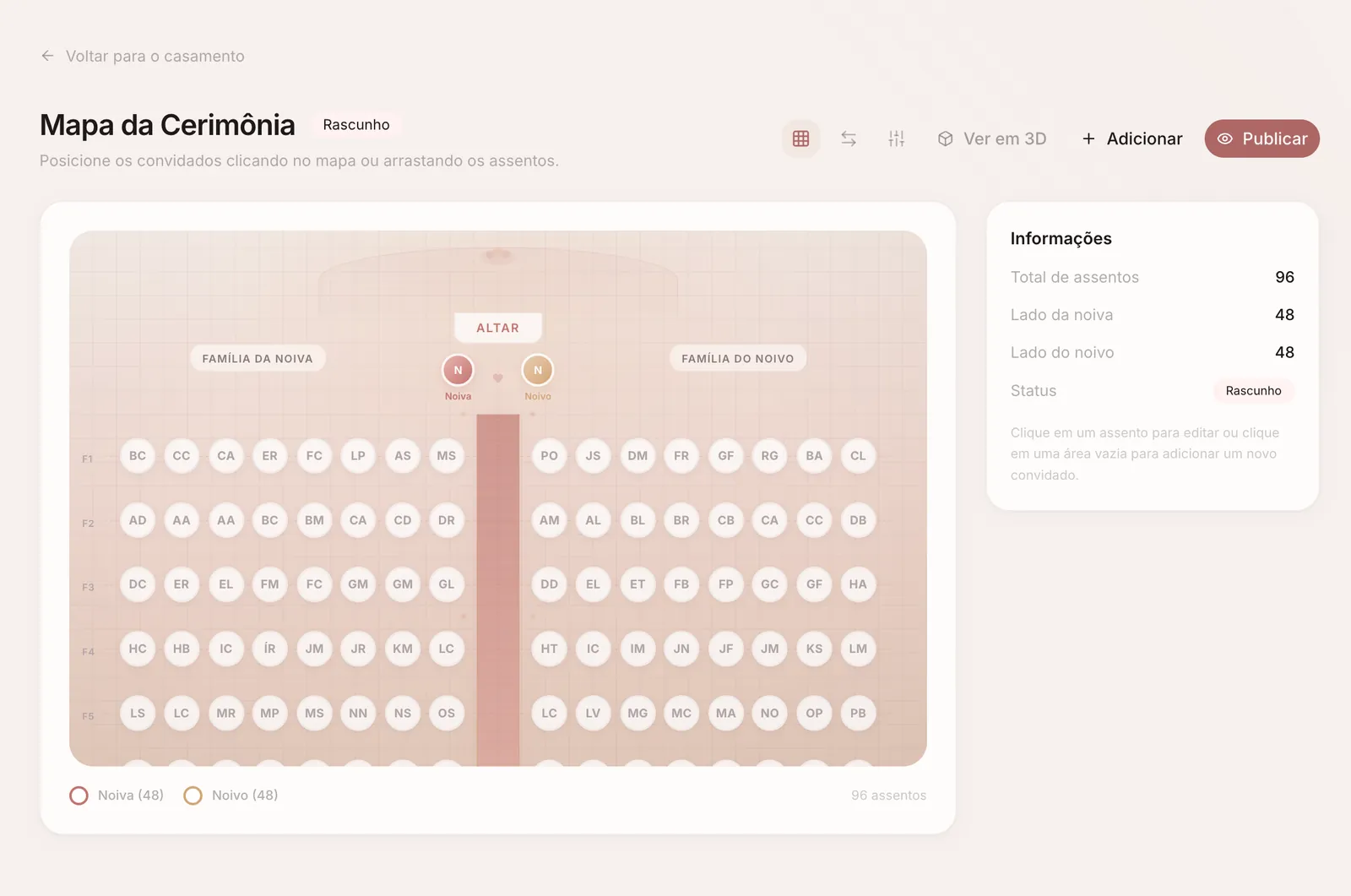1351x896 pixels.
Task: Click the Família do Noivo label
Action: (738, 358)
